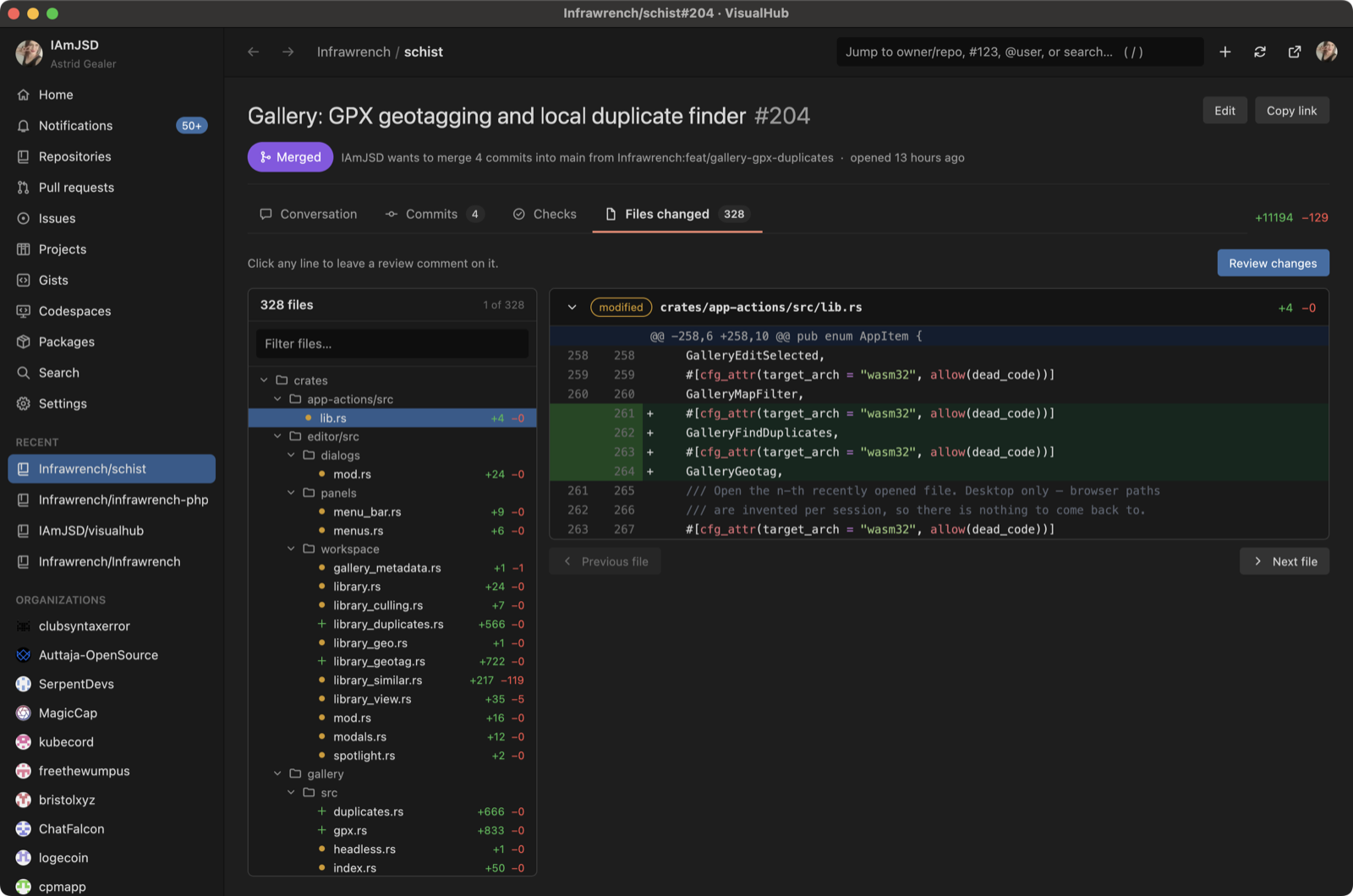Click the refresh icon in top bar
1353x896 pixels.
pos(1259,52)
